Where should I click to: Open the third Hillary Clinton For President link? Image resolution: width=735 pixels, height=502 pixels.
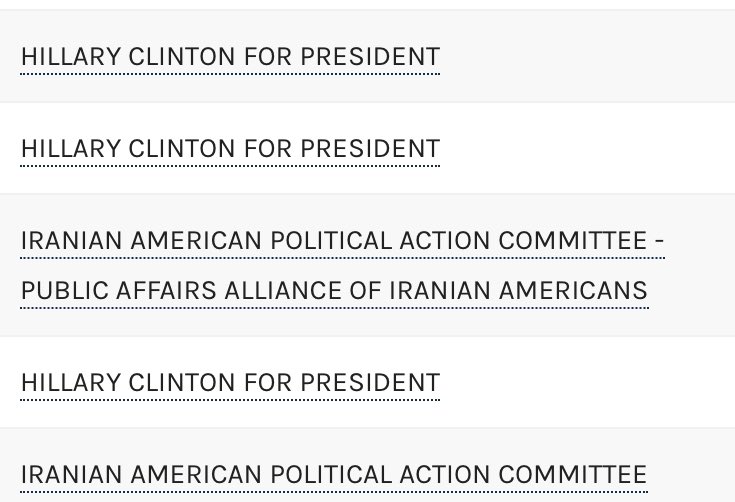[x=230, y=383]
